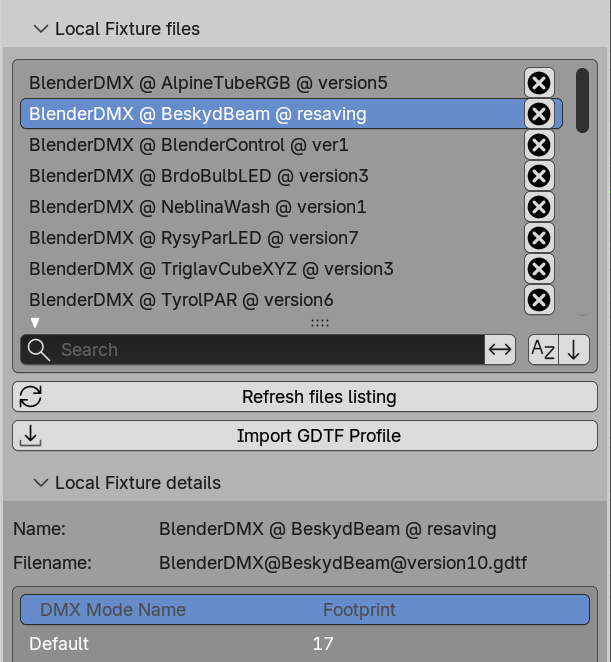The height and width of the screenshot is (662, 611).
Task: Click the magnifier icon in search box
Action: coord(38,350)
